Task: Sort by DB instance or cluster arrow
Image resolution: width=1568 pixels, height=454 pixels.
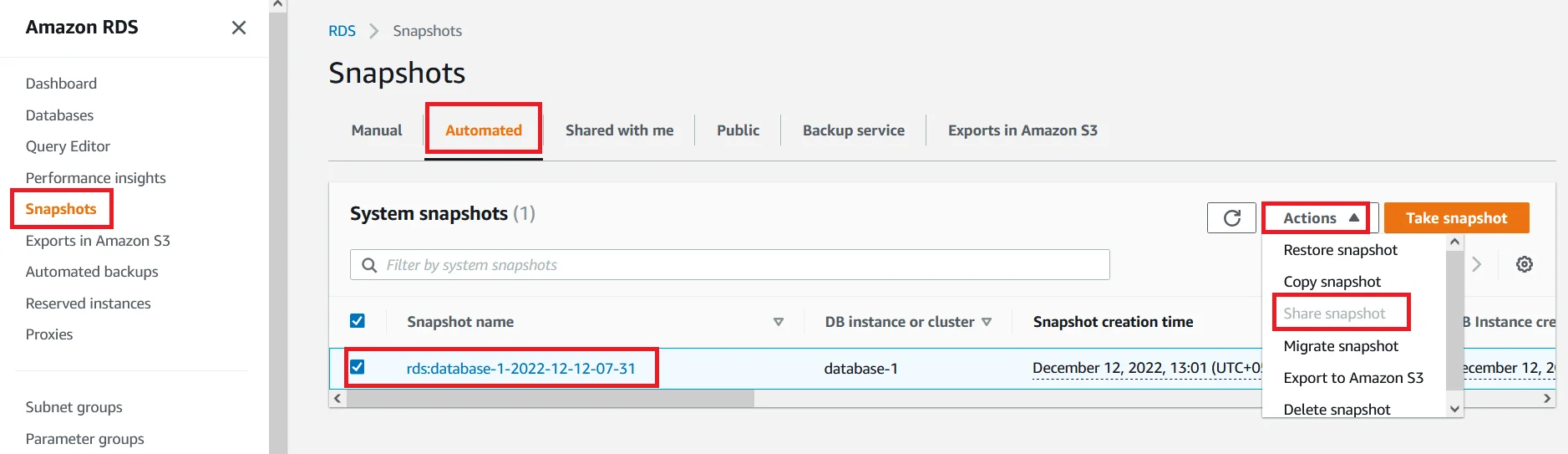Action: tap(987, 322)
